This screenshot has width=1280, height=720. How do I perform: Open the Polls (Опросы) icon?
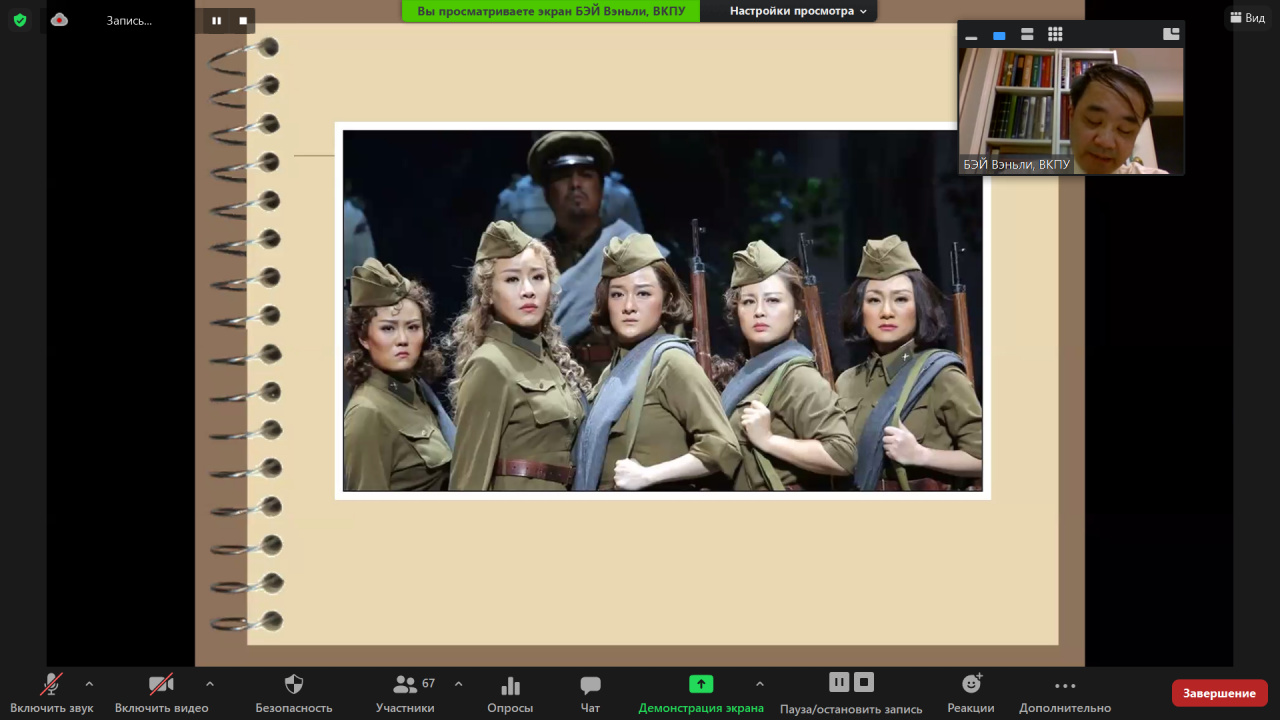pyautogui.click(x=510, y=685)
